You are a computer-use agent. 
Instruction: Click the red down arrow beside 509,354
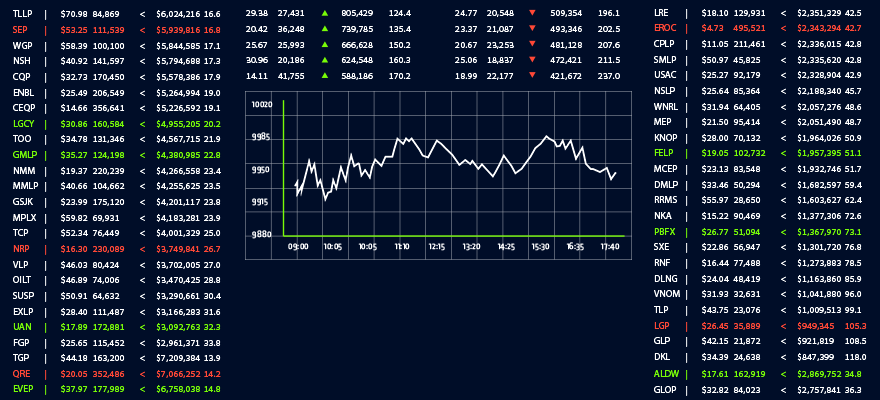click(531, 14)
